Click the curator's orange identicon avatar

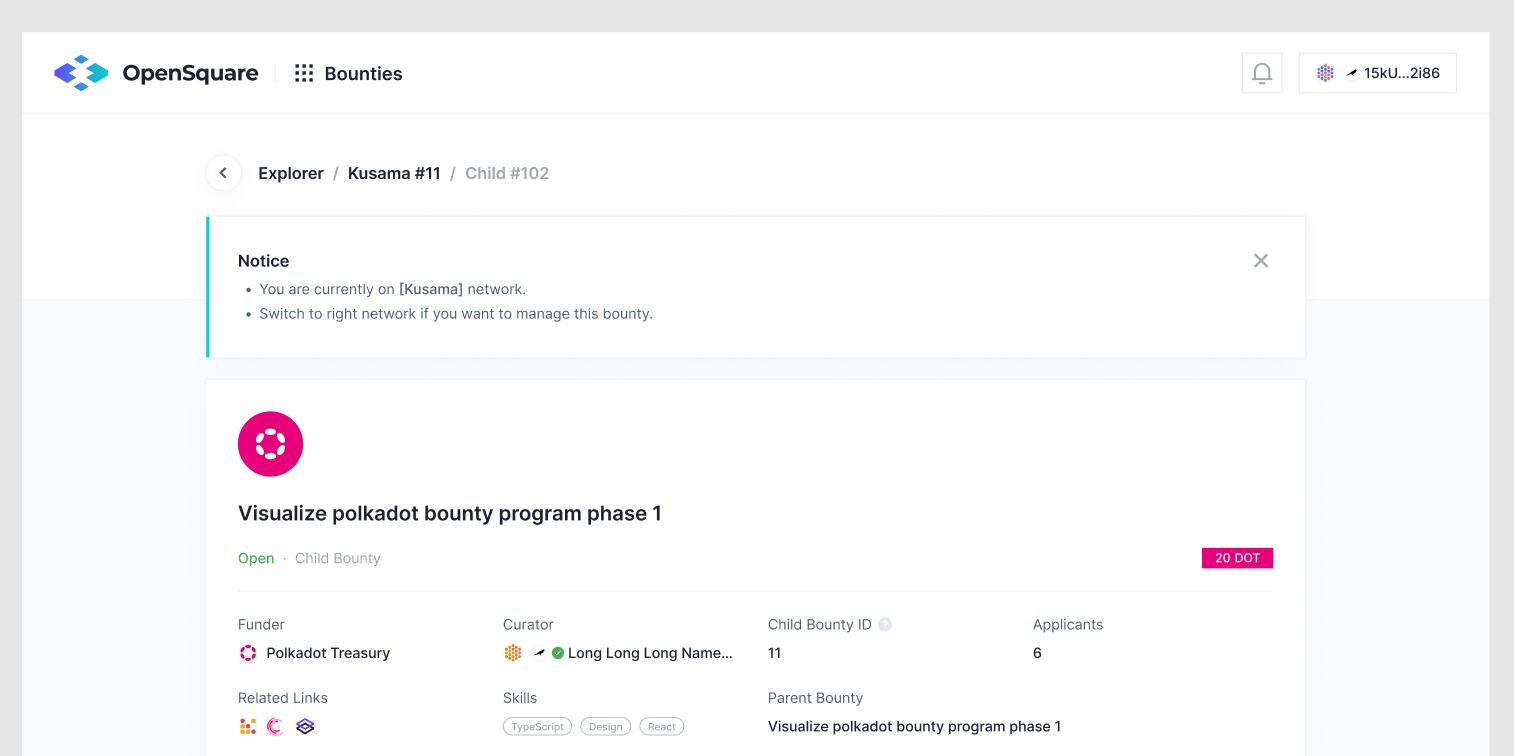pos(513,653)
